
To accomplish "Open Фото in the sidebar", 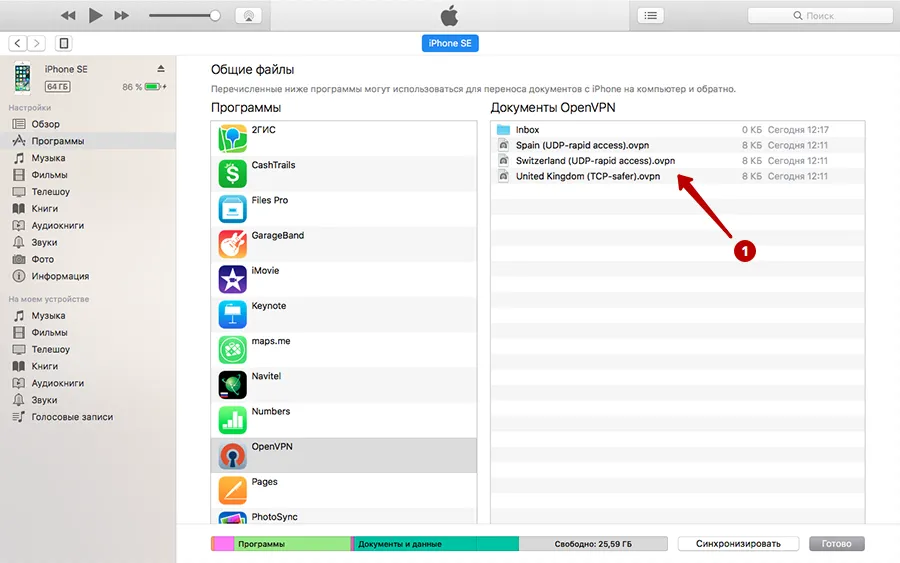I will [x=88, y=259].
